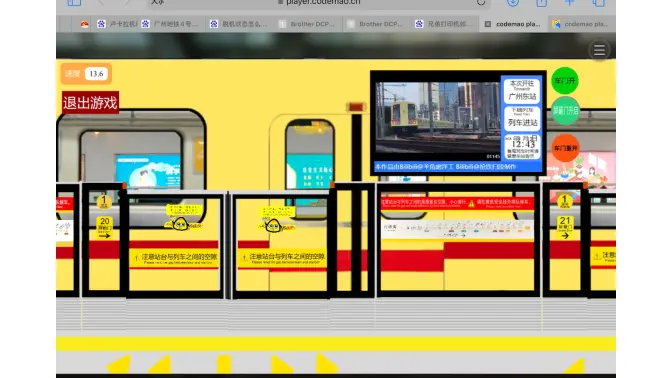Select the speed value field showing 13.6
This screenshot has width=672, height=378.
pyautogui.click(x=96, y=74)
